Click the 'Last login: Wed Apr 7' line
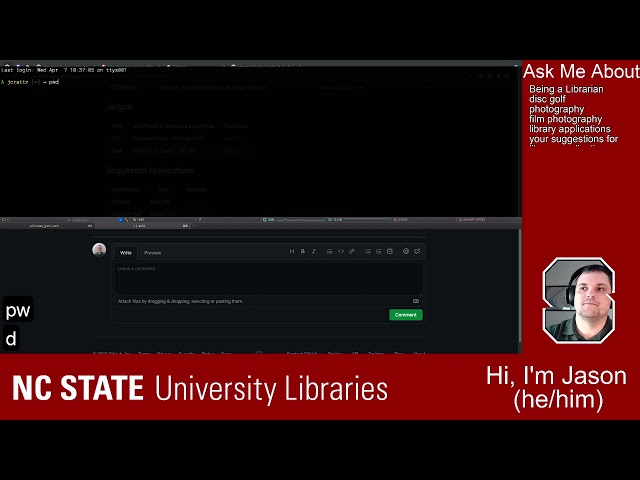 click(x=64, y=70)
